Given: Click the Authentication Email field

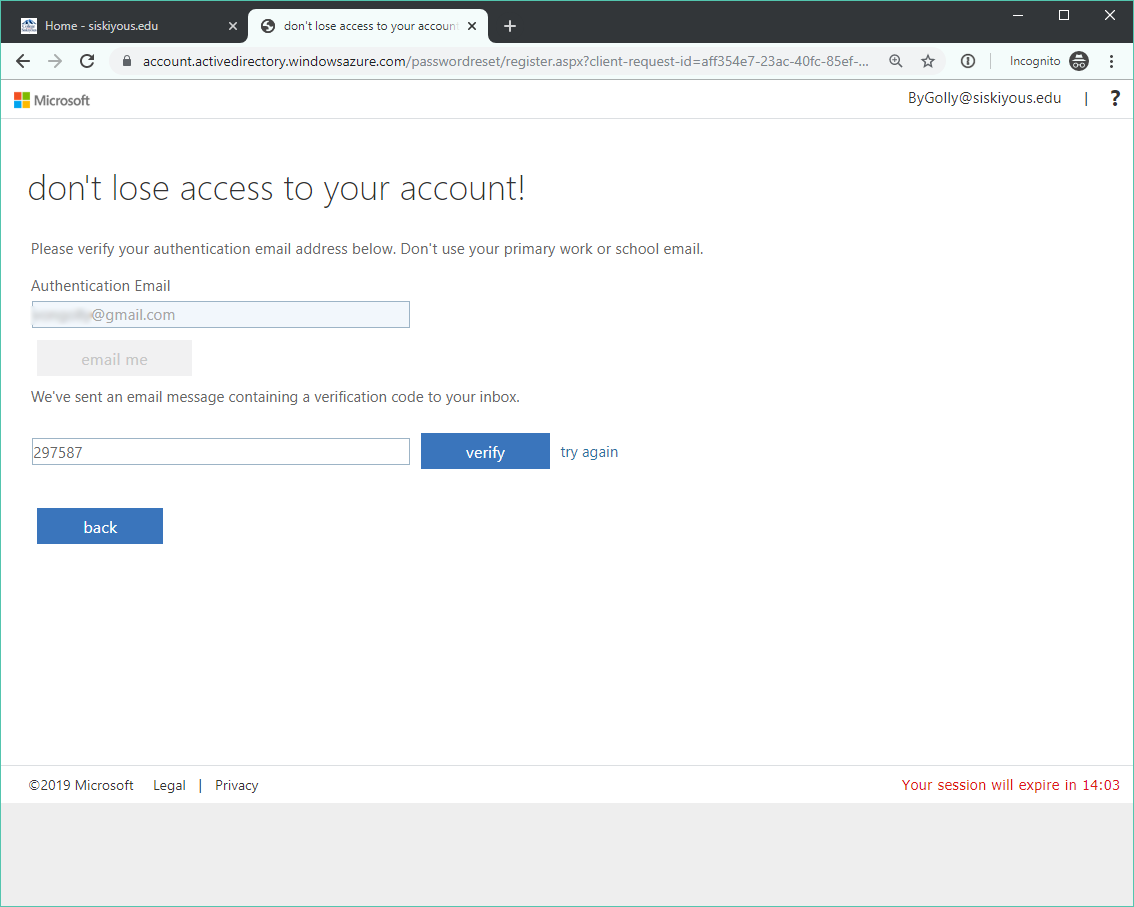Looking at the screenshot, I should [x=221, y=315].
